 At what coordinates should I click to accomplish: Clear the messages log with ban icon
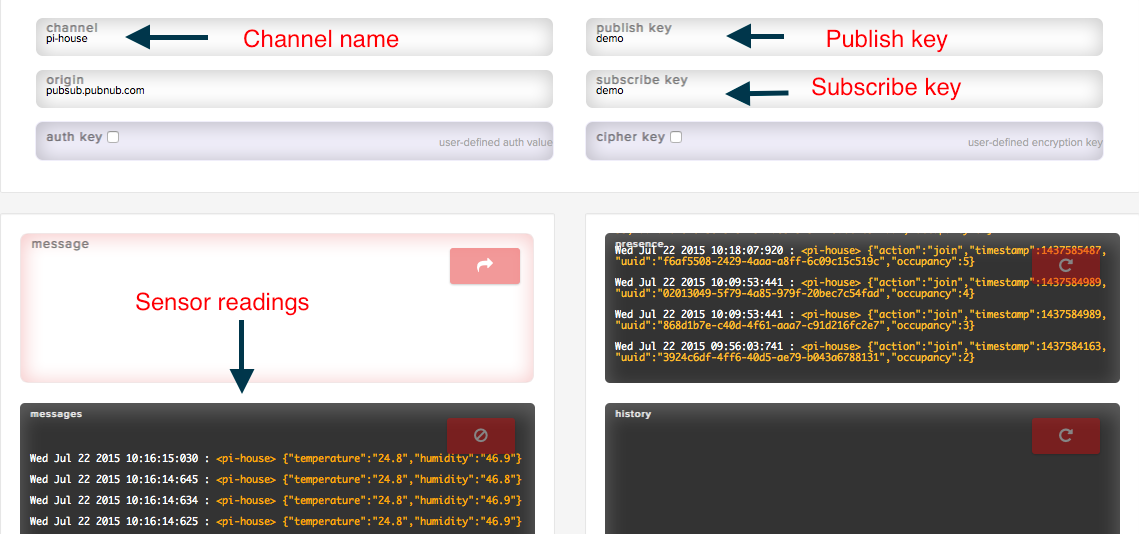point(480,436)
